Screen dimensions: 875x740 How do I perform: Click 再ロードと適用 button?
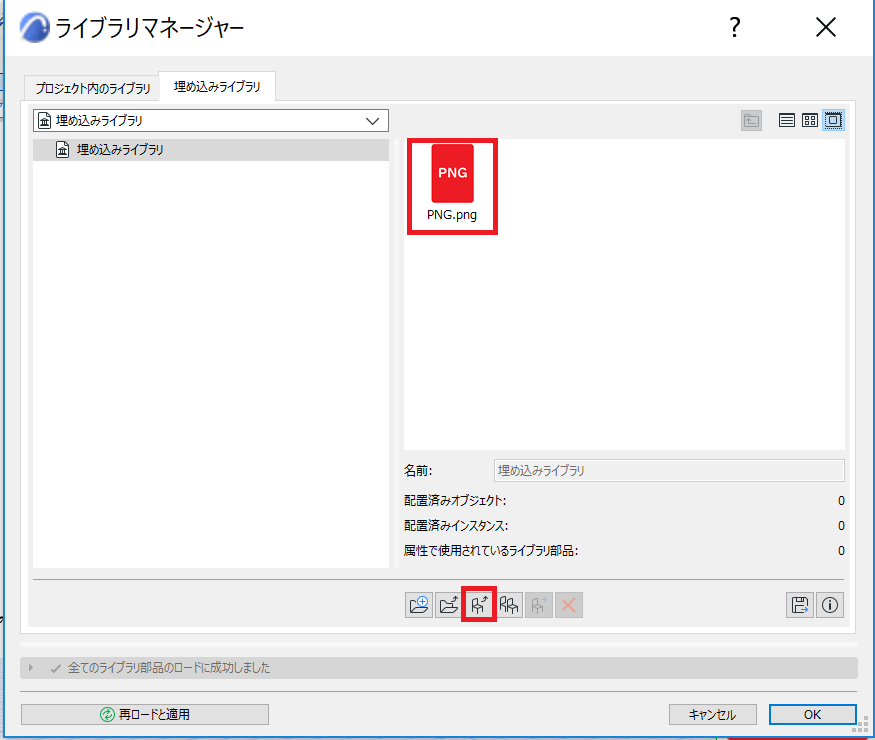[x=145, y=714]
